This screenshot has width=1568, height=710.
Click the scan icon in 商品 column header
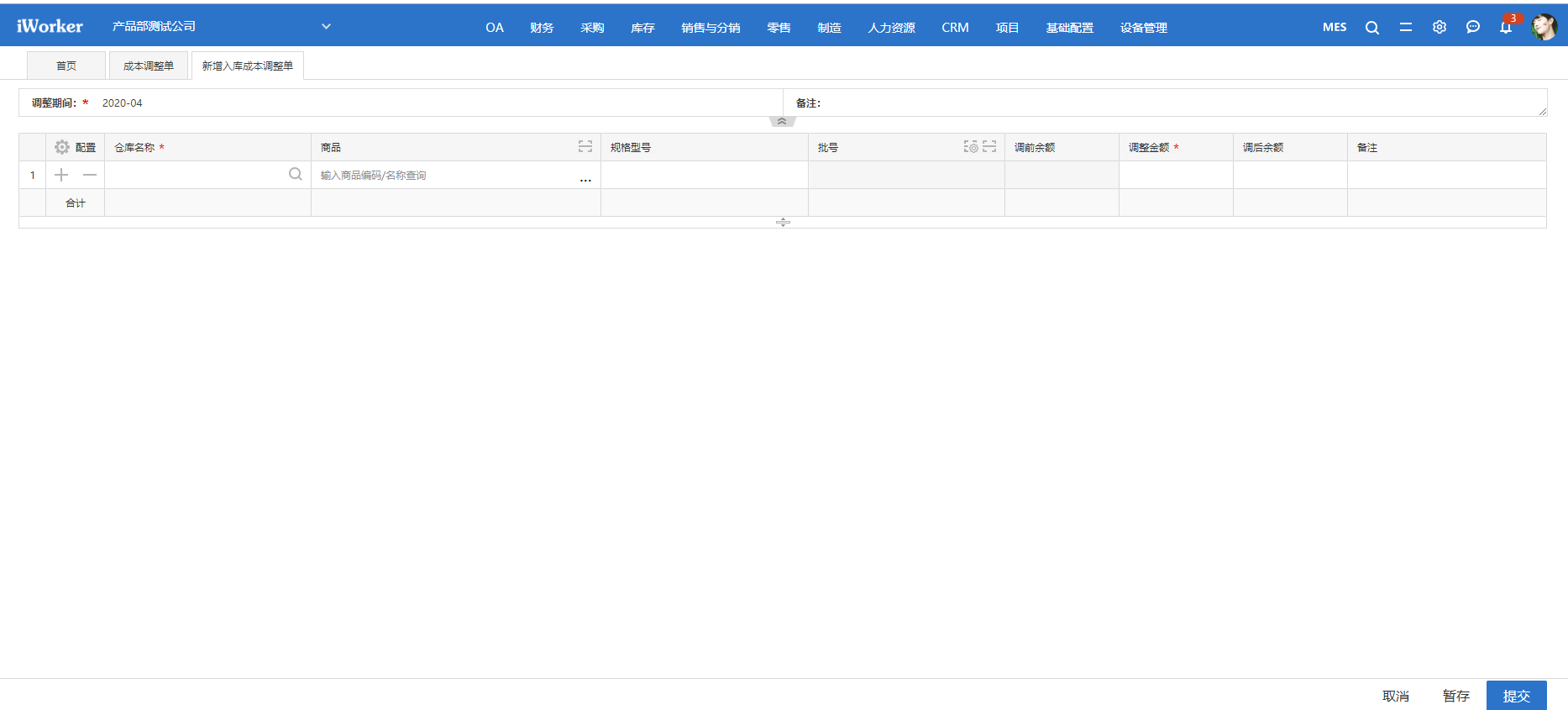pyautogui.click(x=585, y=147)
